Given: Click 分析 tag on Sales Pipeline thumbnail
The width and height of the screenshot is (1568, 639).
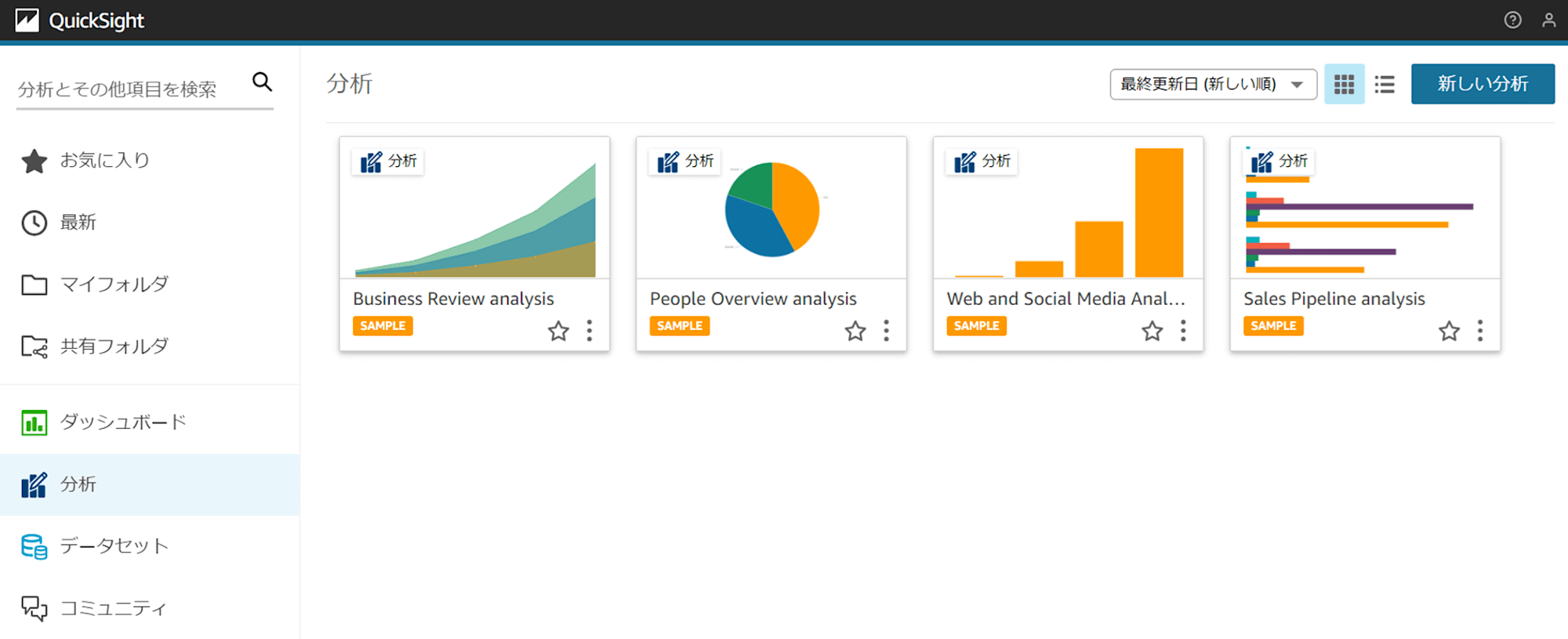Looking at the screenshot, I should pyautogui.click(x=1279, y=162).
